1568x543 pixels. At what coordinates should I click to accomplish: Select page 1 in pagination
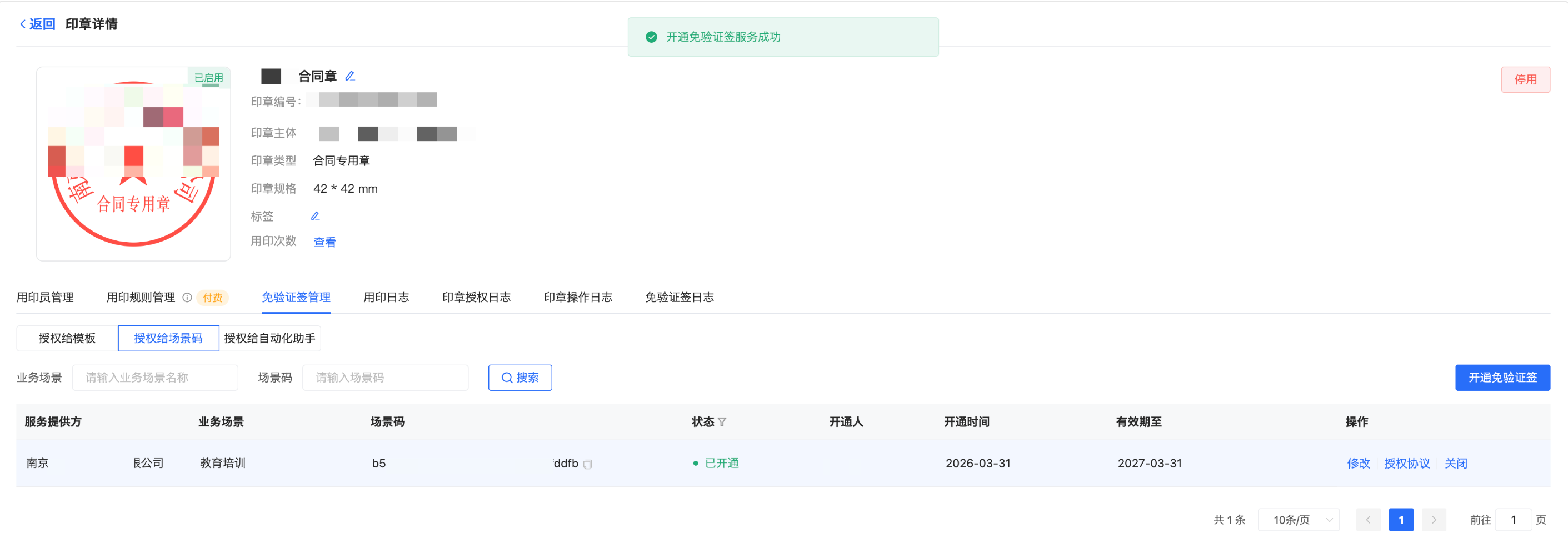click(x=1401, y=520)
